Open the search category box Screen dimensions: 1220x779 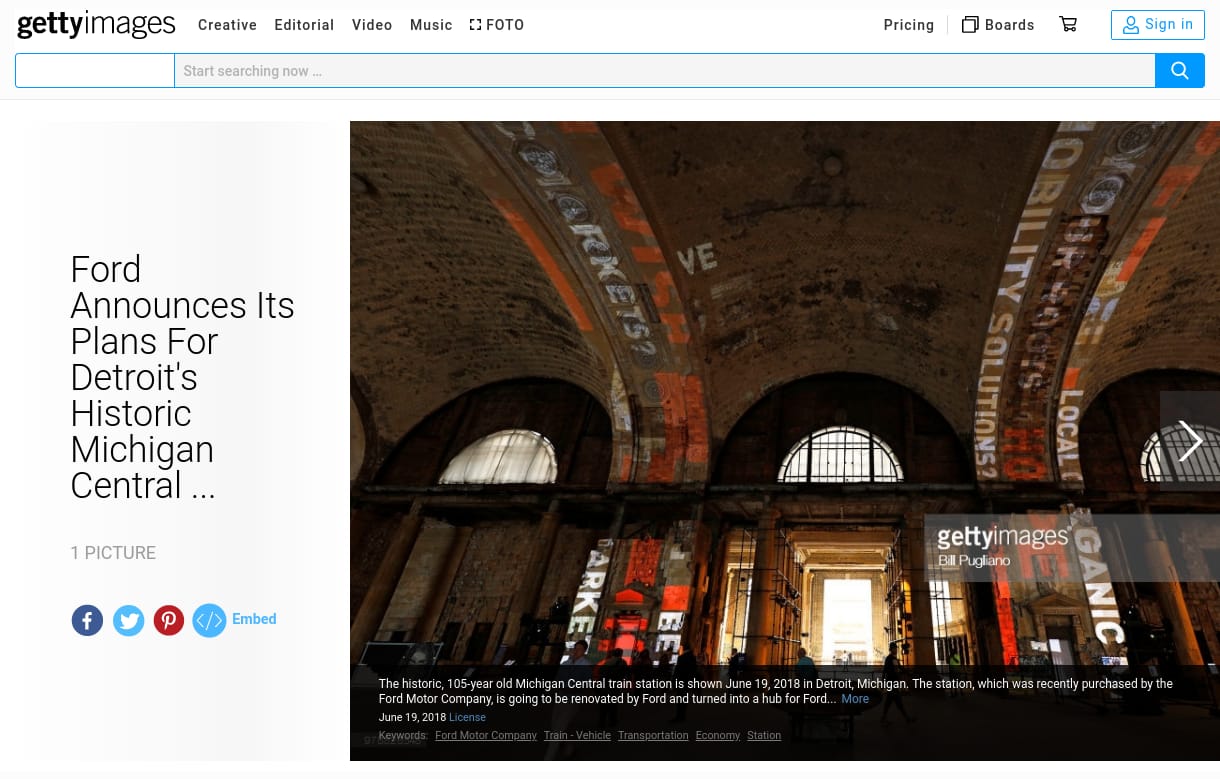(x=95, y=71)
